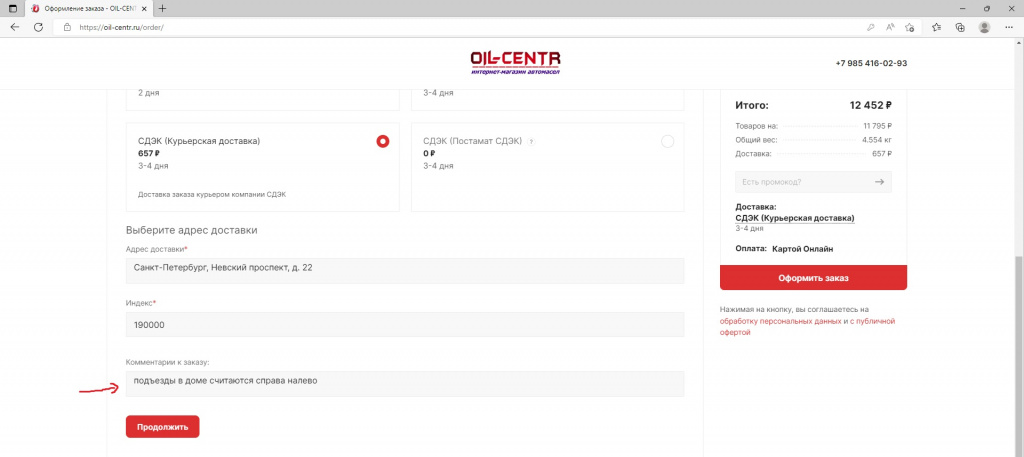Click the promo code apply arrow

pos(878,182)
